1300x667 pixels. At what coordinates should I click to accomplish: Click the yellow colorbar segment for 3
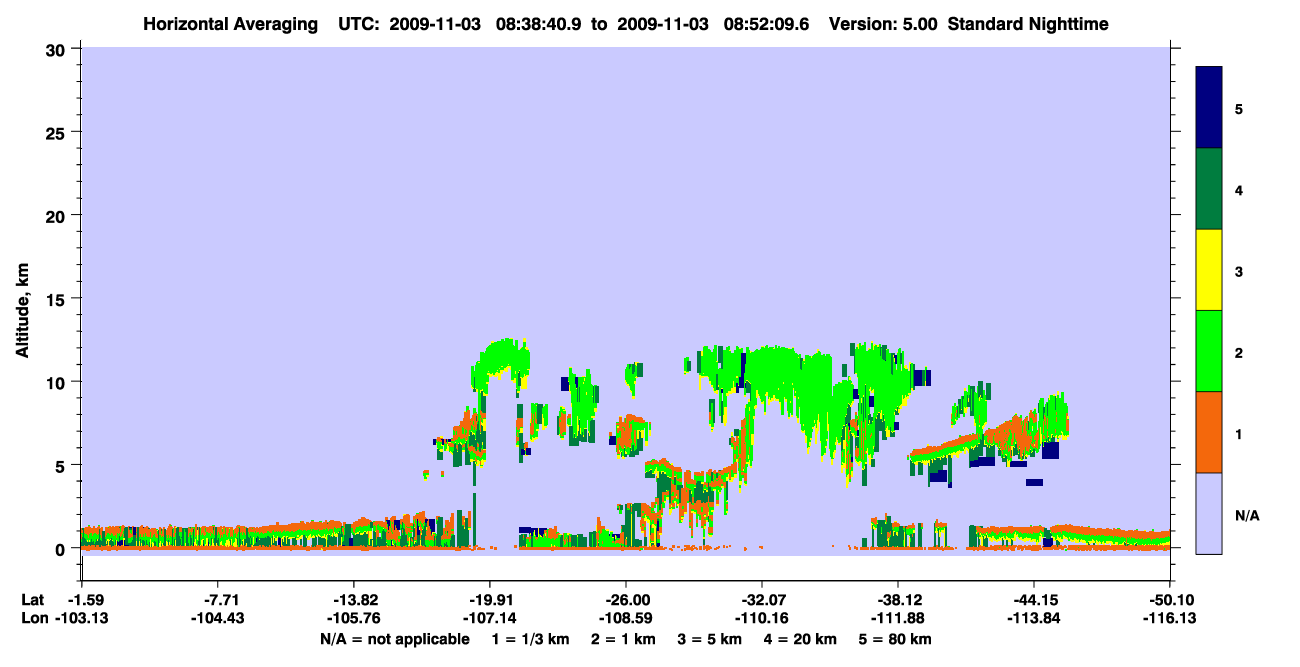click(1209, 270)
